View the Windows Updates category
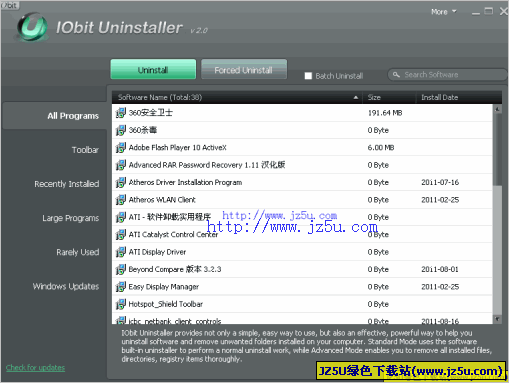This screenshot has height=383, width=509. [x=66, y=286]
